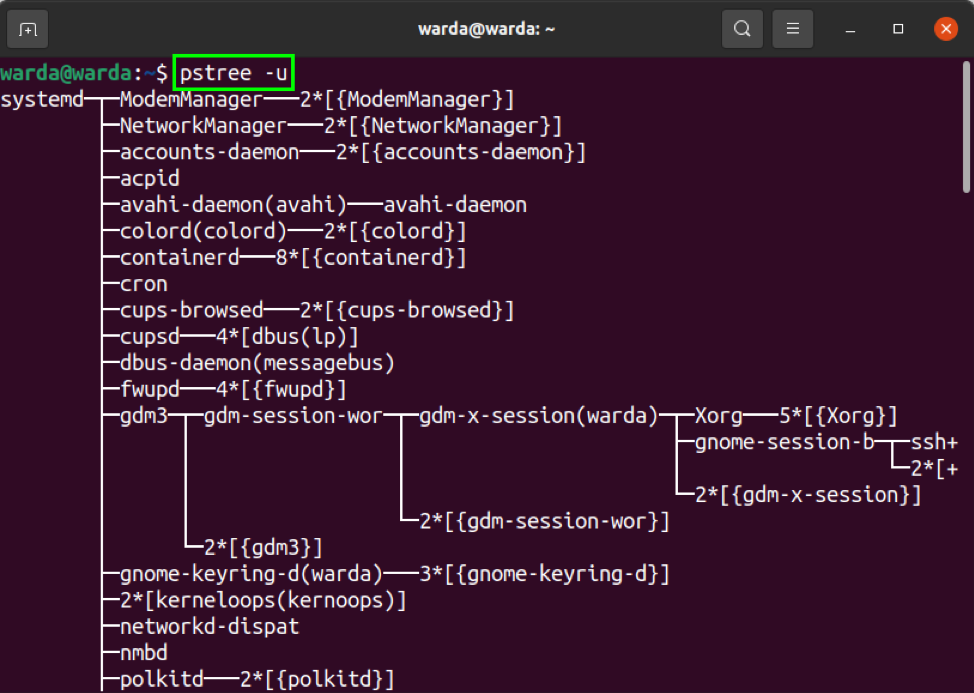Click gnome-keyring-d(warda) process
The image size is (974, 693).
pos(251,574)
